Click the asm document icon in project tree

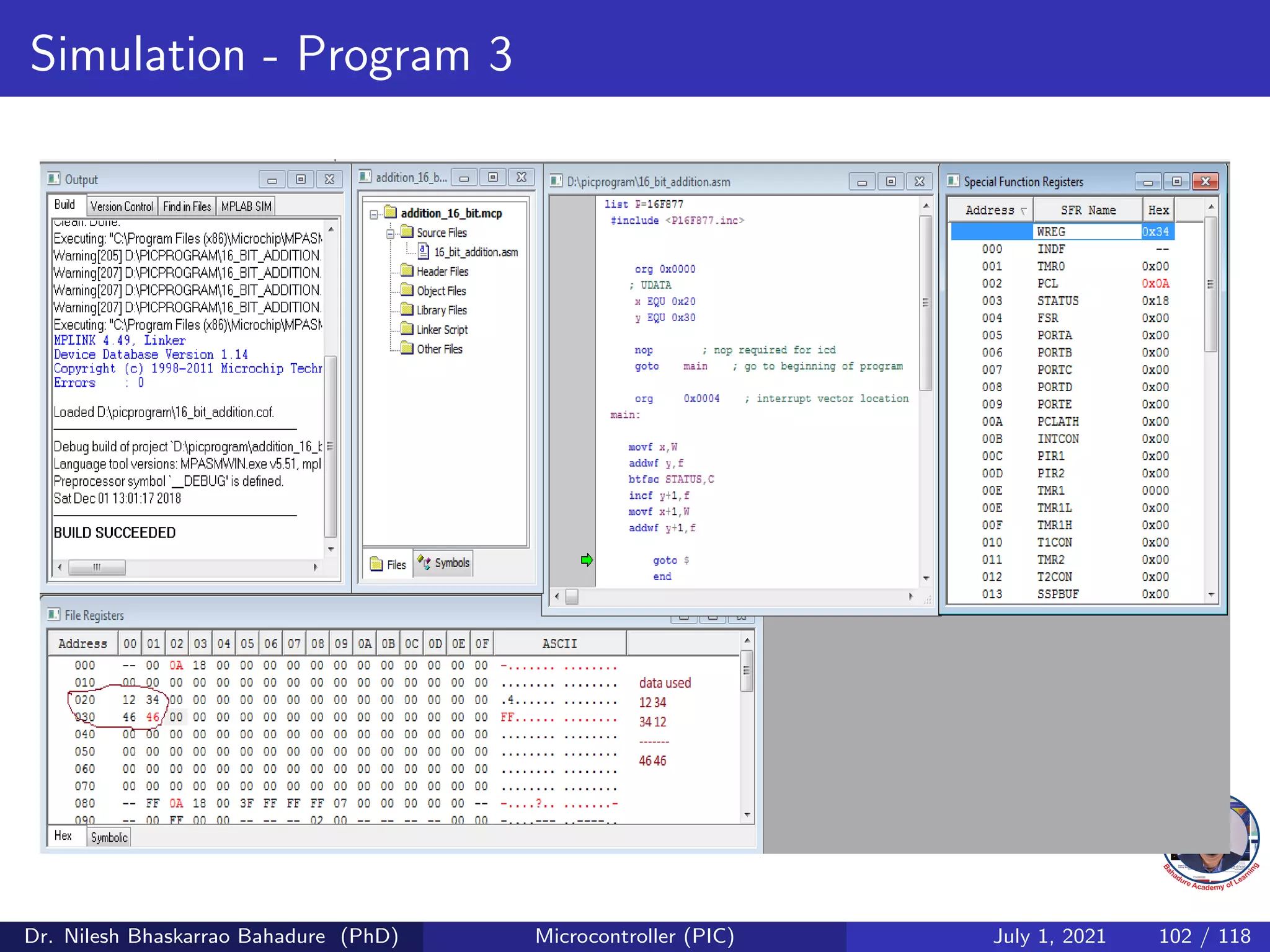pos(424,251)
